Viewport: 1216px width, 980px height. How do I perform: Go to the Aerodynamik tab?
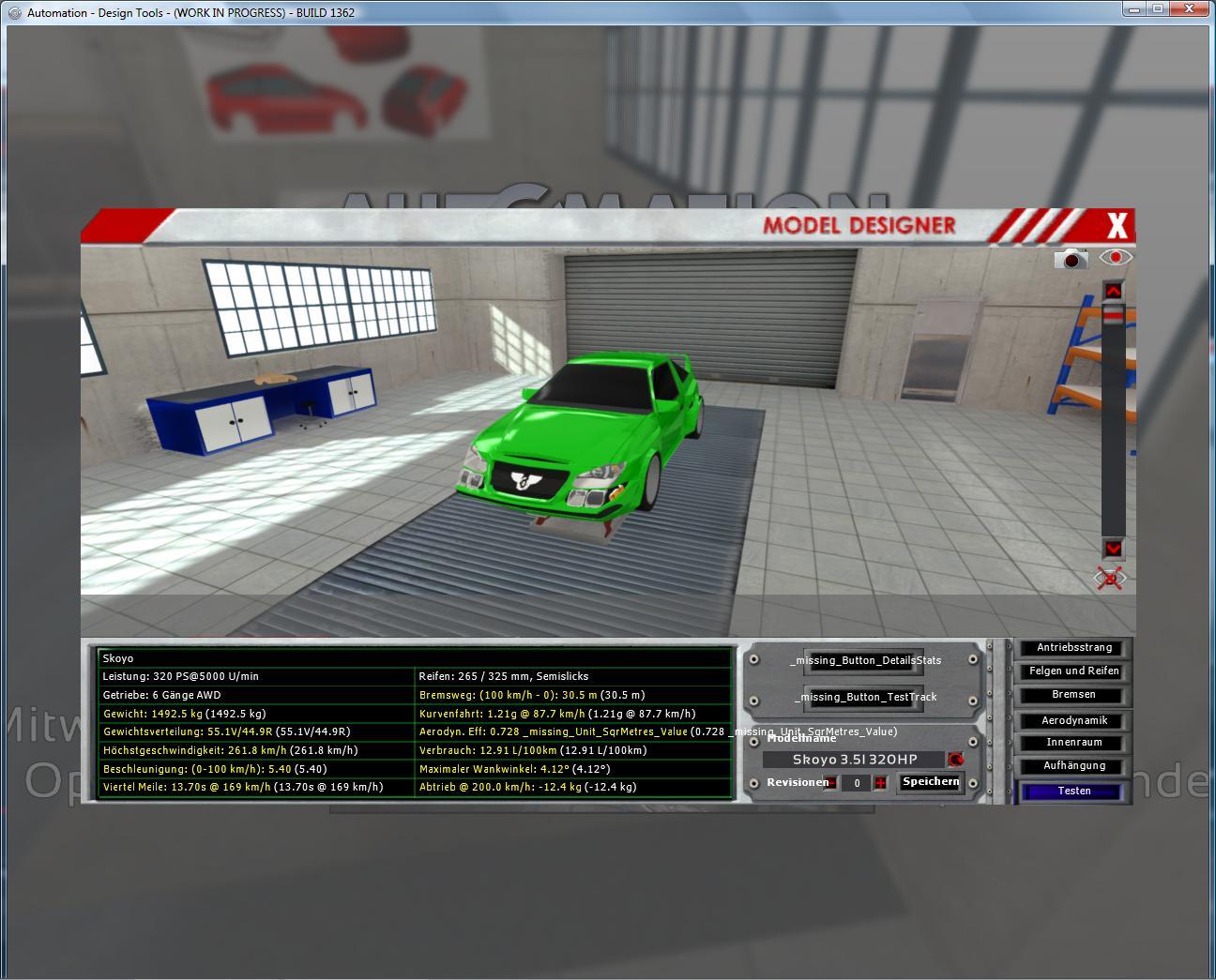point(1073,720)
